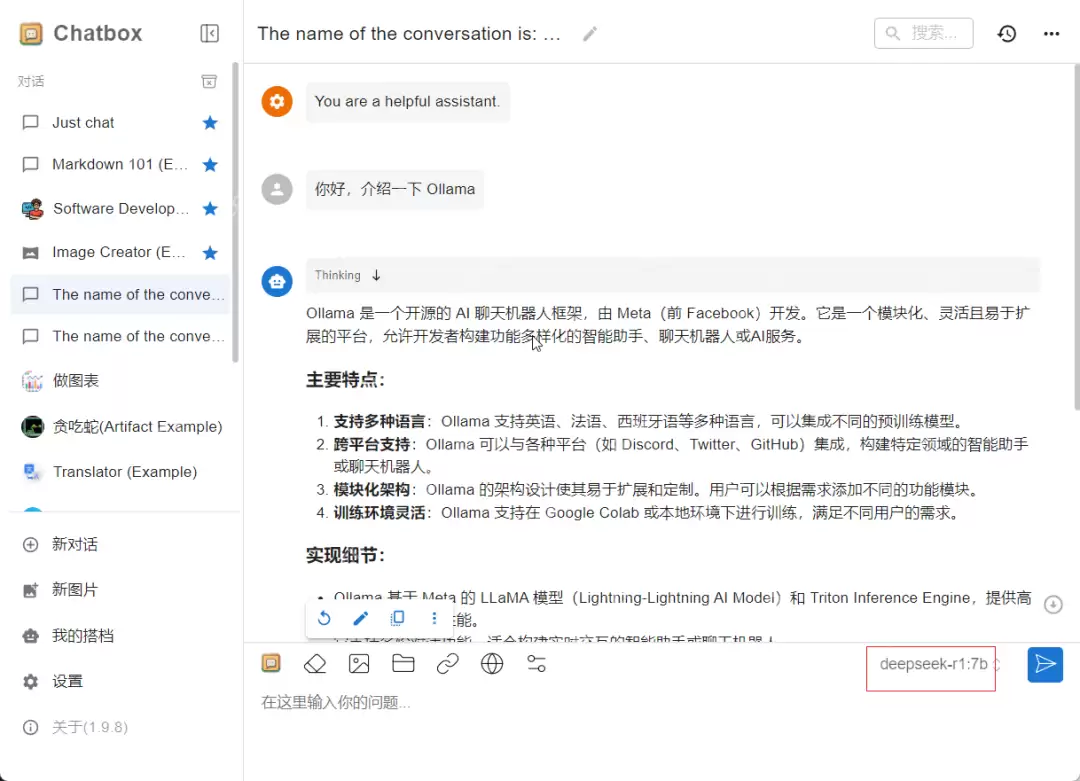Copy the assistant's reply using the copy icon

click(x=397, y=618)
